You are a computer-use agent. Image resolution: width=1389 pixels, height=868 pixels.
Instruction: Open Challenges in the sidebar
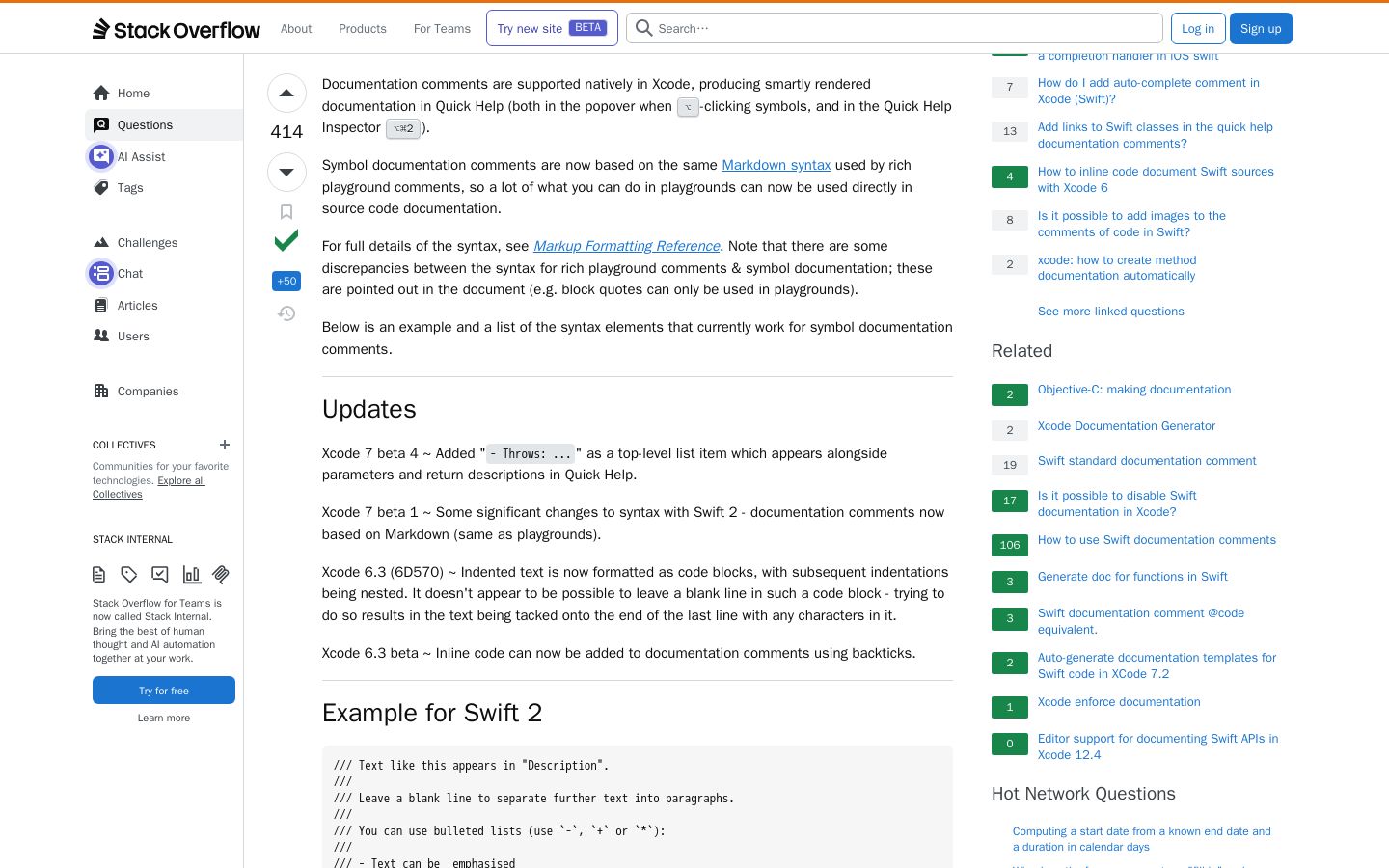(164, 243)
